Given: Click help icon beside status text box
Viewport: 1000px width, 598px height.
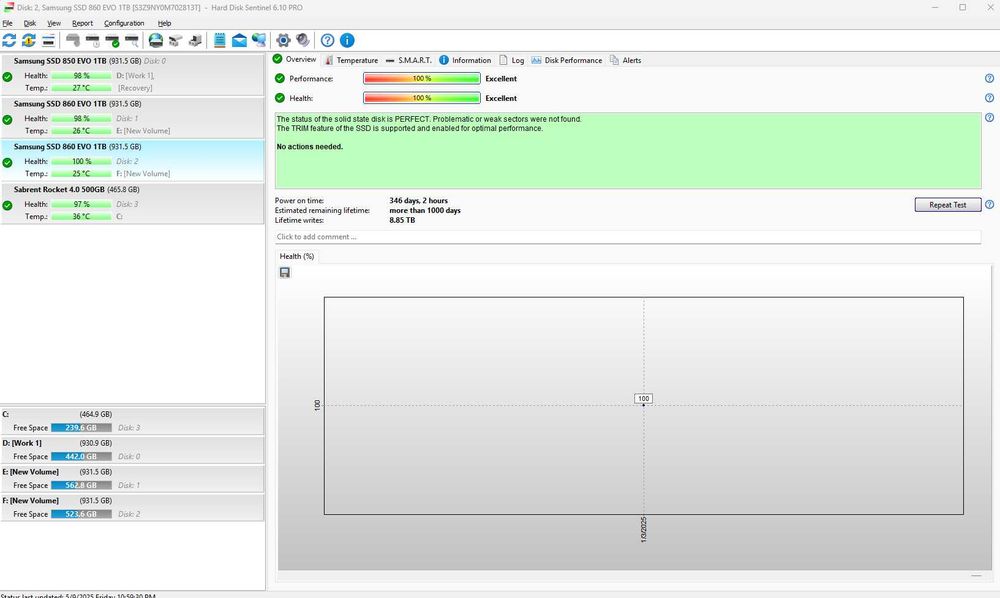Looking at the screenshot, I should [x=989, y=117].
